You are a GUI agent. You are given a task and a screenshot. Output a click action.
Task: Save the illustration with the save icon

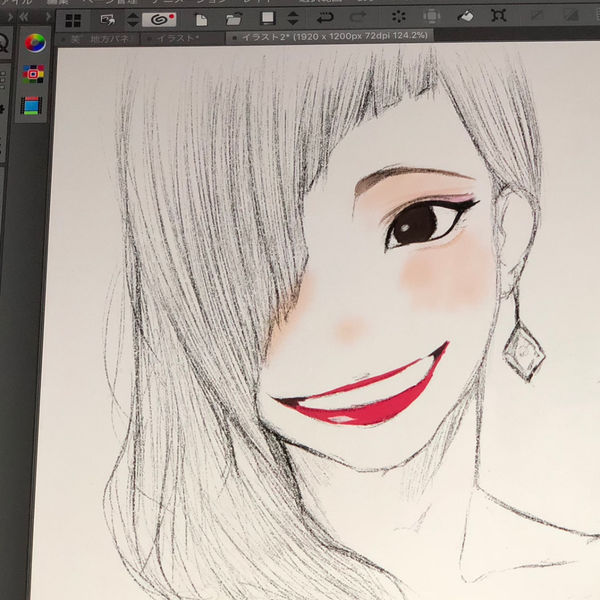point(267,18)
